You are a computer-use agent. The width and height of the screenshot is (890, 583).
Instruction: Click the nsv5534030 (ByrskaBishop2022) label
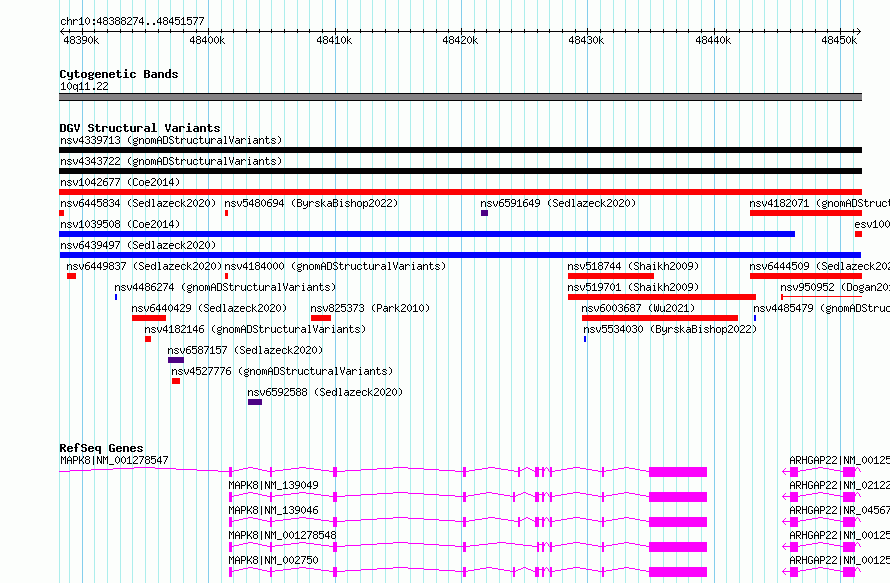pos(670,329)
